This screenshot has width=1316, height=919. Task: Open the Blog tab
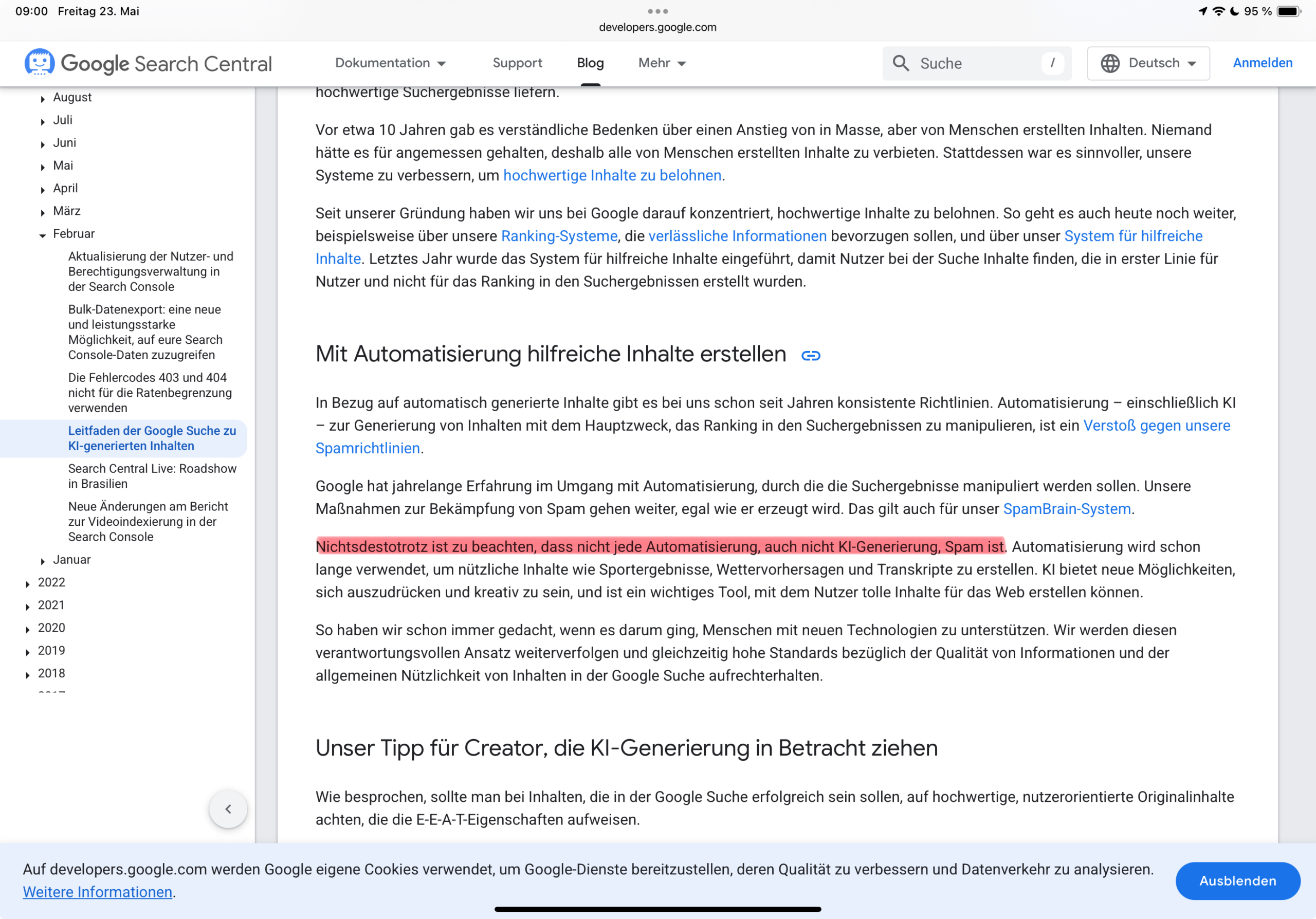[590, 63]
